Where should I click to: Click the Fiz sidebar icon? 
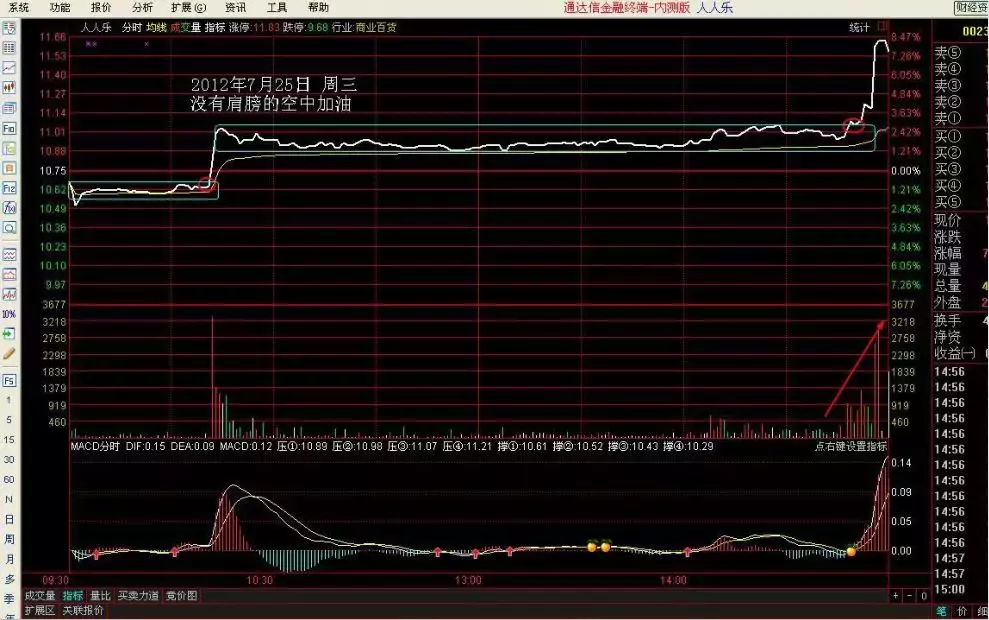9,188
